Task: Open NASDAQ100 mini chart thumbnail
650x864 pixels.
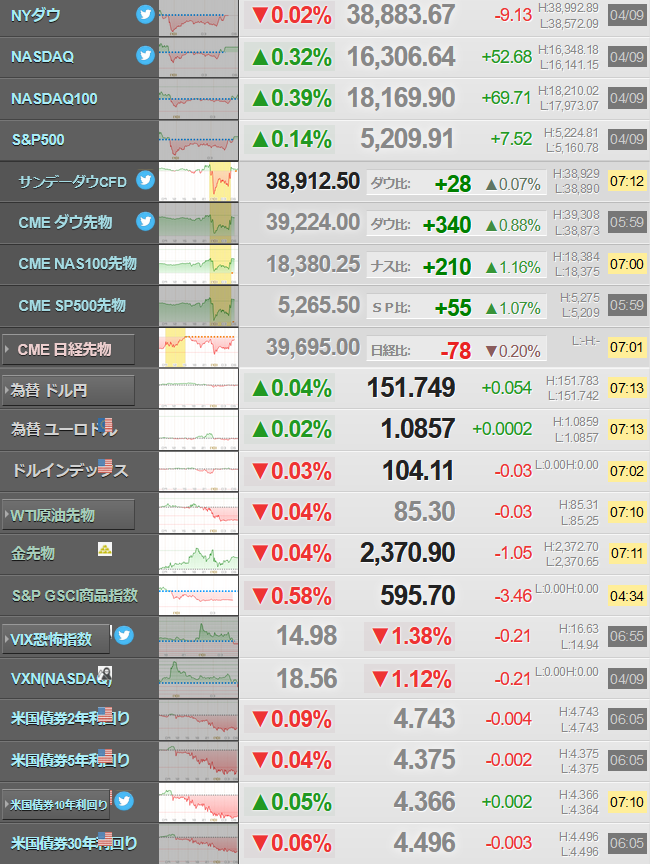Action: 198,99
